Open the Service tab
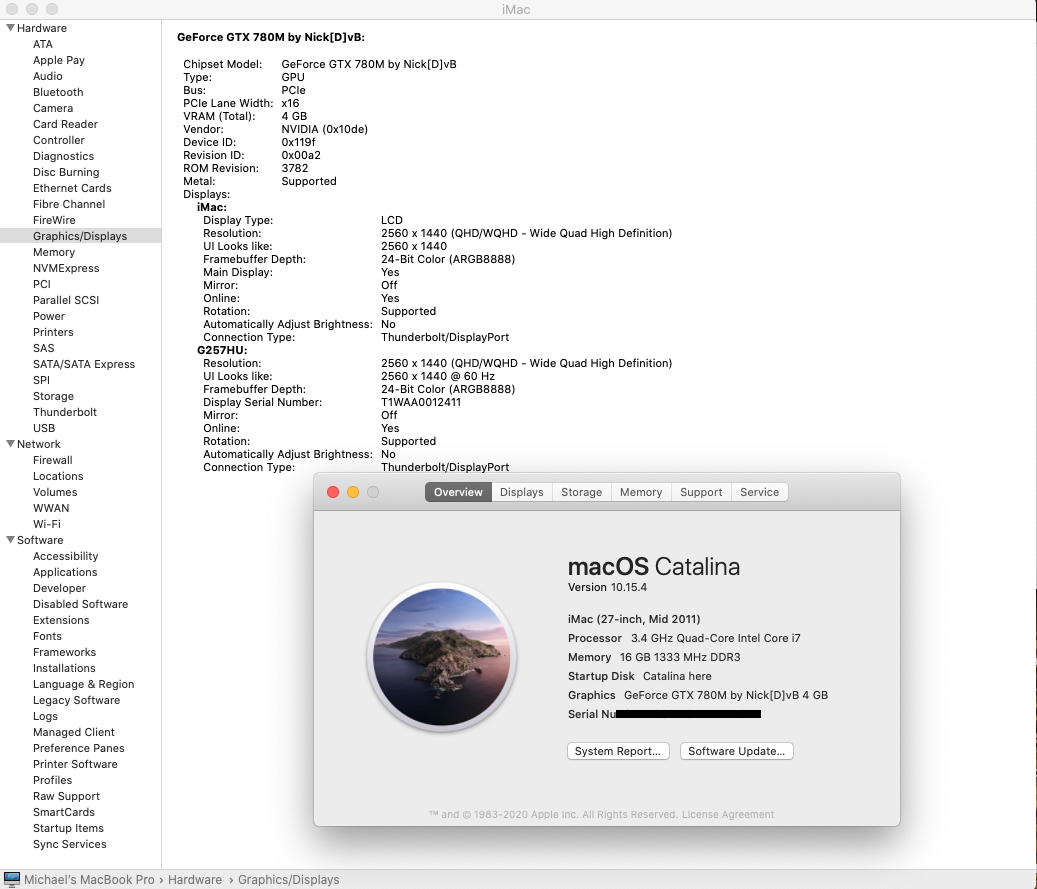Screen dimensions: 1037x889 (x=759, y=492)
